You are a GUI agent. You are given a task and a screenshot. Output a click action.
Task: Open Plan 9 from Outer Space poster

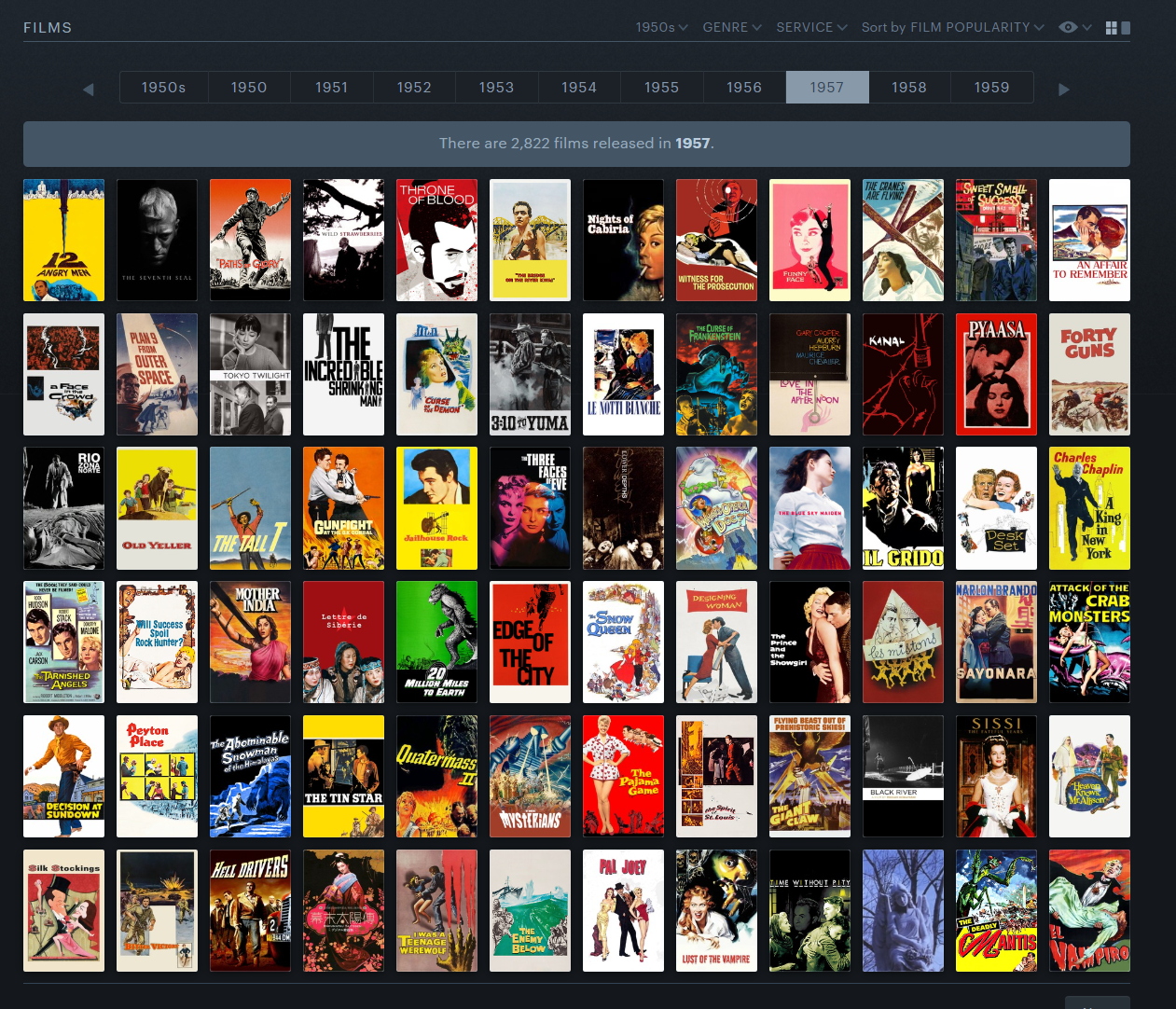pyautogui.click(x=157, y=374)
